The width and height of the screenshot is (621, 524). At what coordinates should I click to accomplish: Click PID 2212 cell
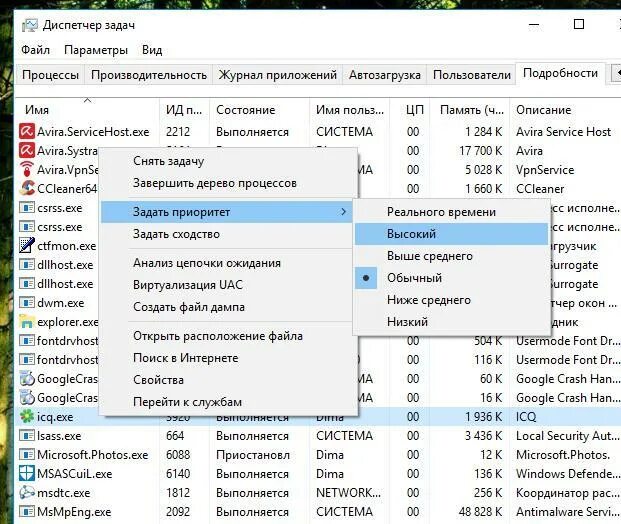(x=178, y=131)
